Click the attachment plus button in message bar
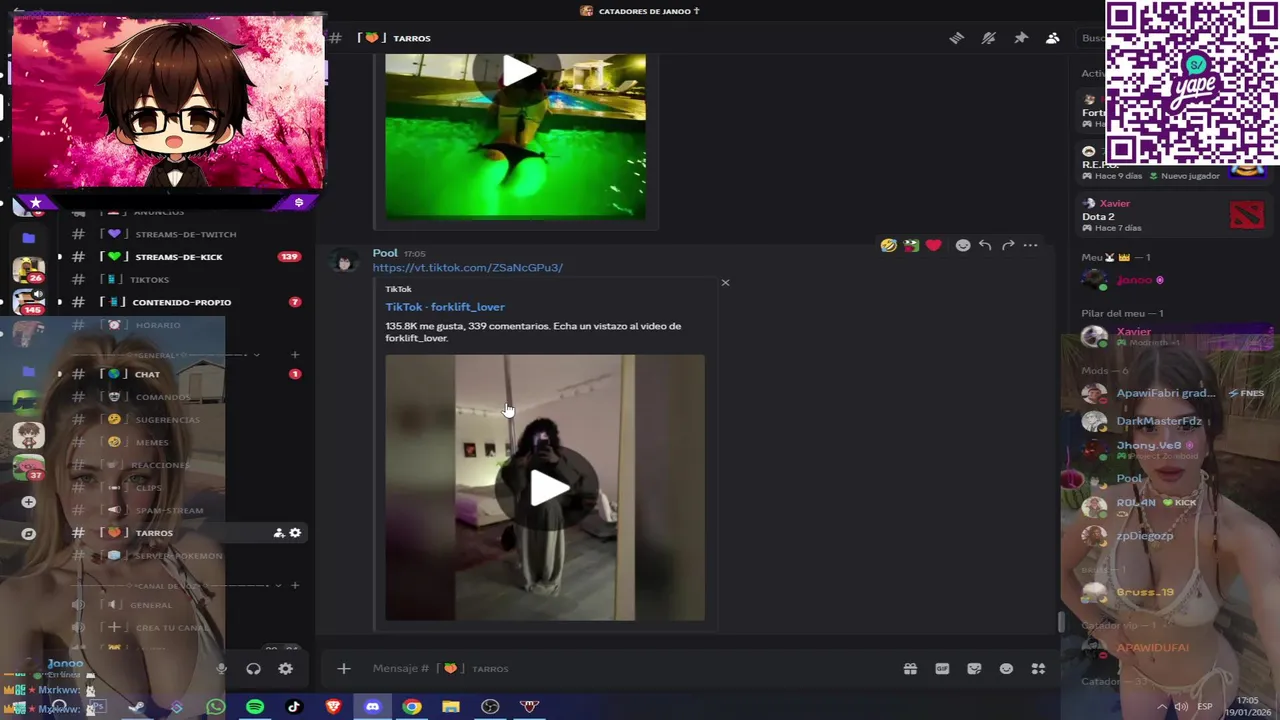Viewport: 1280px width, 720px height. pos(343,668)
